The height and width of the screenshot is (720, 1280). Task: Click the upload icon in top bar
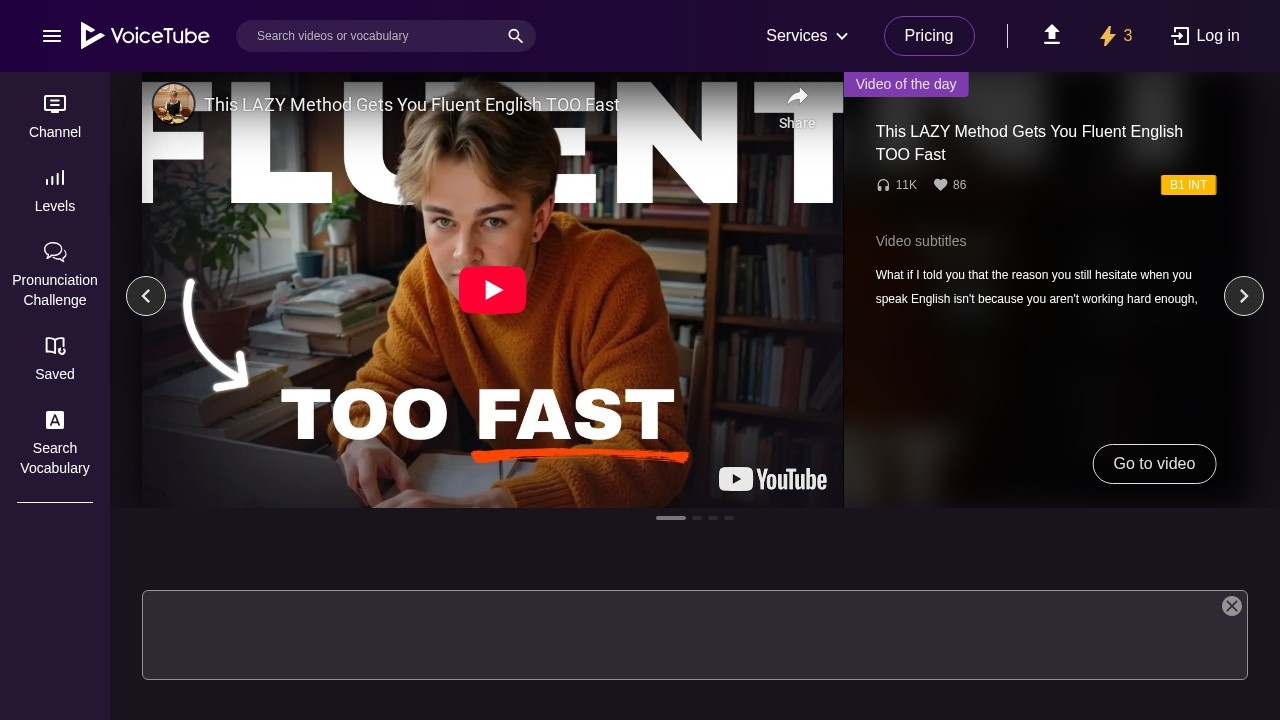[x=1052, y=35]
